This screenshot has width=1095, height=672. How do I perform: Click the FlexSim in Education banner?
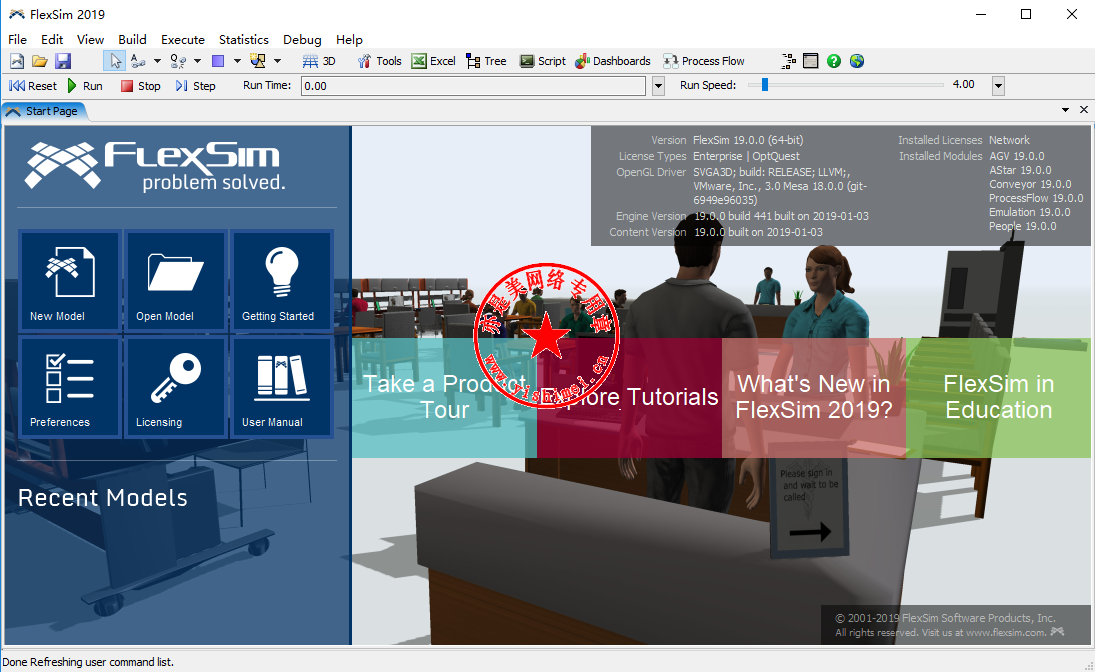click(999, 398)
